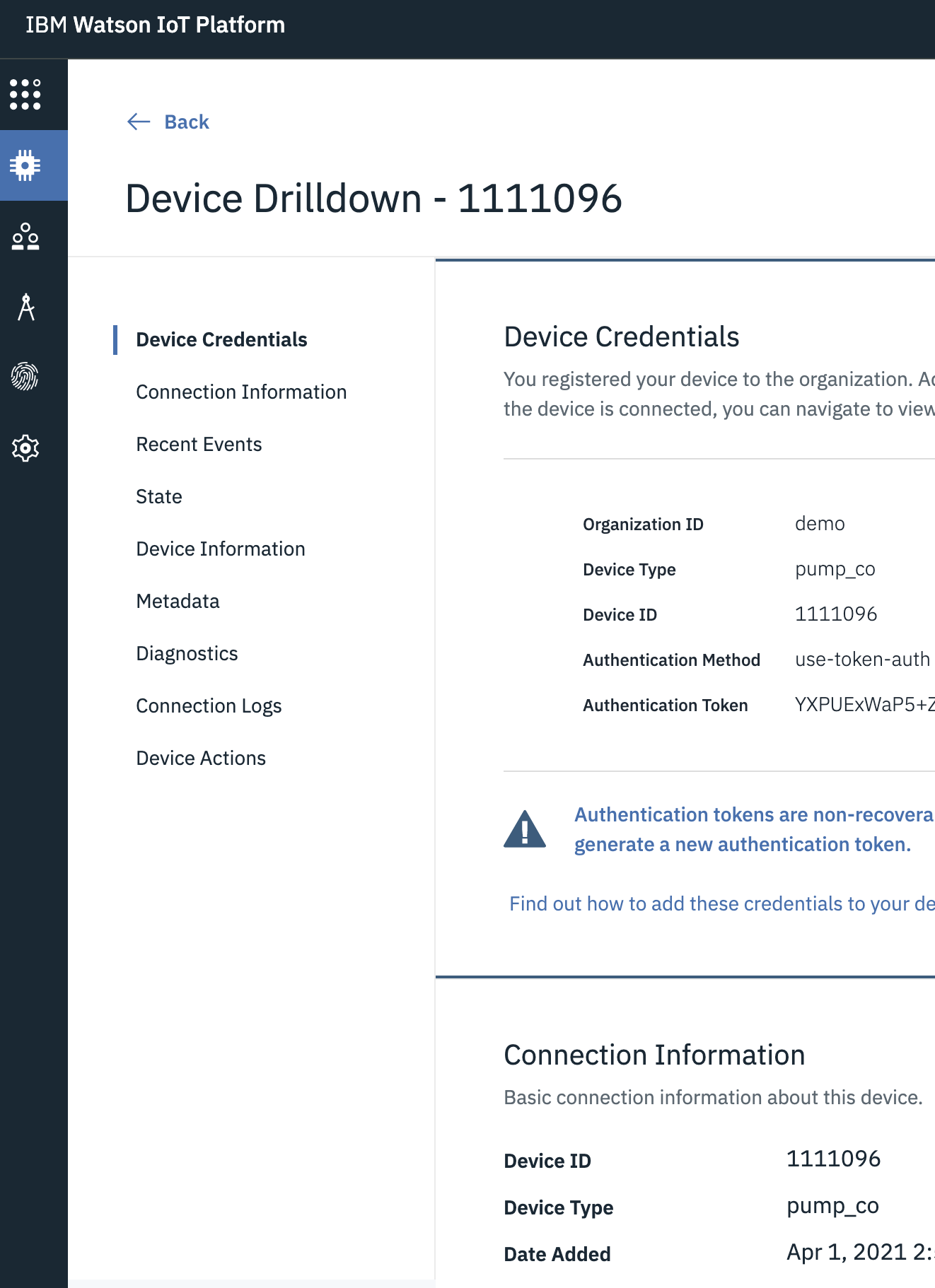The image size is (935, 1288).
Task: Click 'Basic connection information about this device.' text
Action: (713, 1097)
